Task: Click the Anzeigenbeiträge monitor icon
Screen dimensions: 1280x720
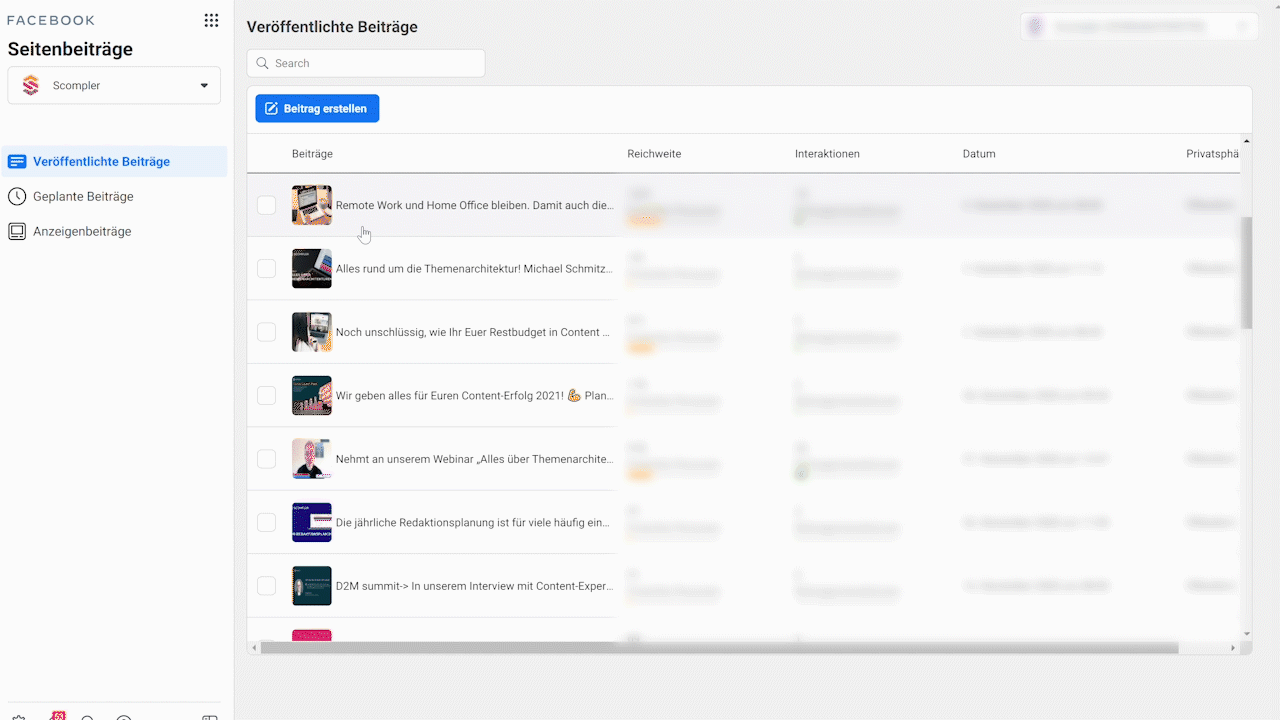Action: (x=17, y=232)
